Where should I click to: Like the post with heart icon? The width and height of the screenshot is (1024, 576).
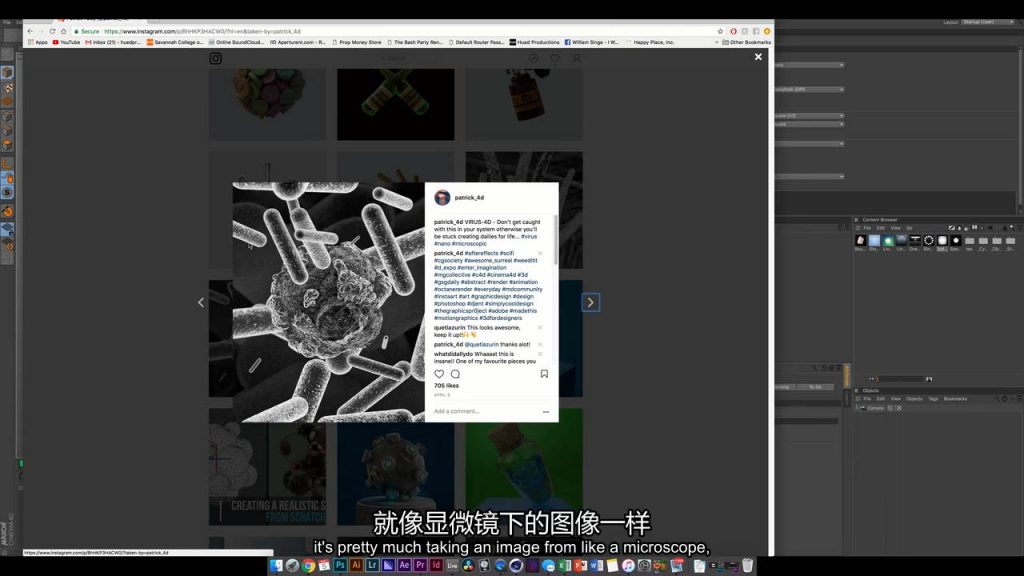click(x=439, y=374)
